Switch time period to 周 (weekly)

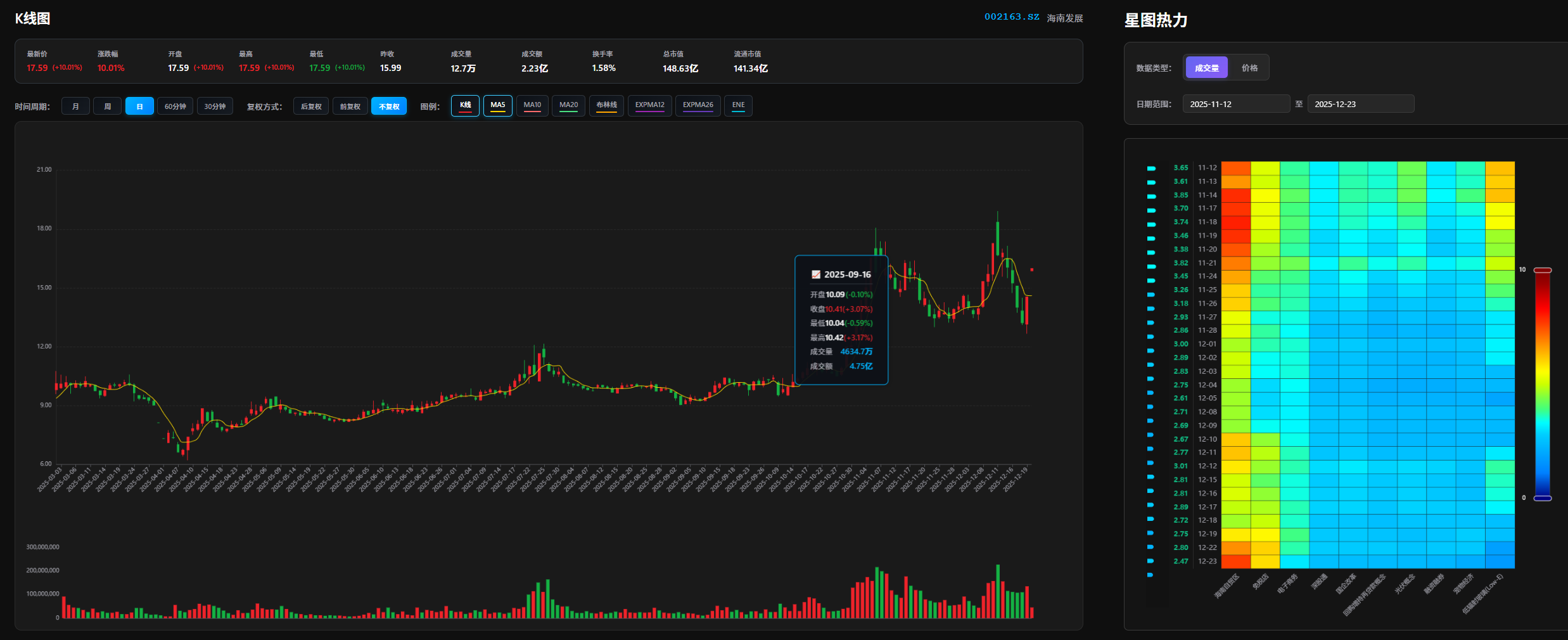tap(107, 106)
